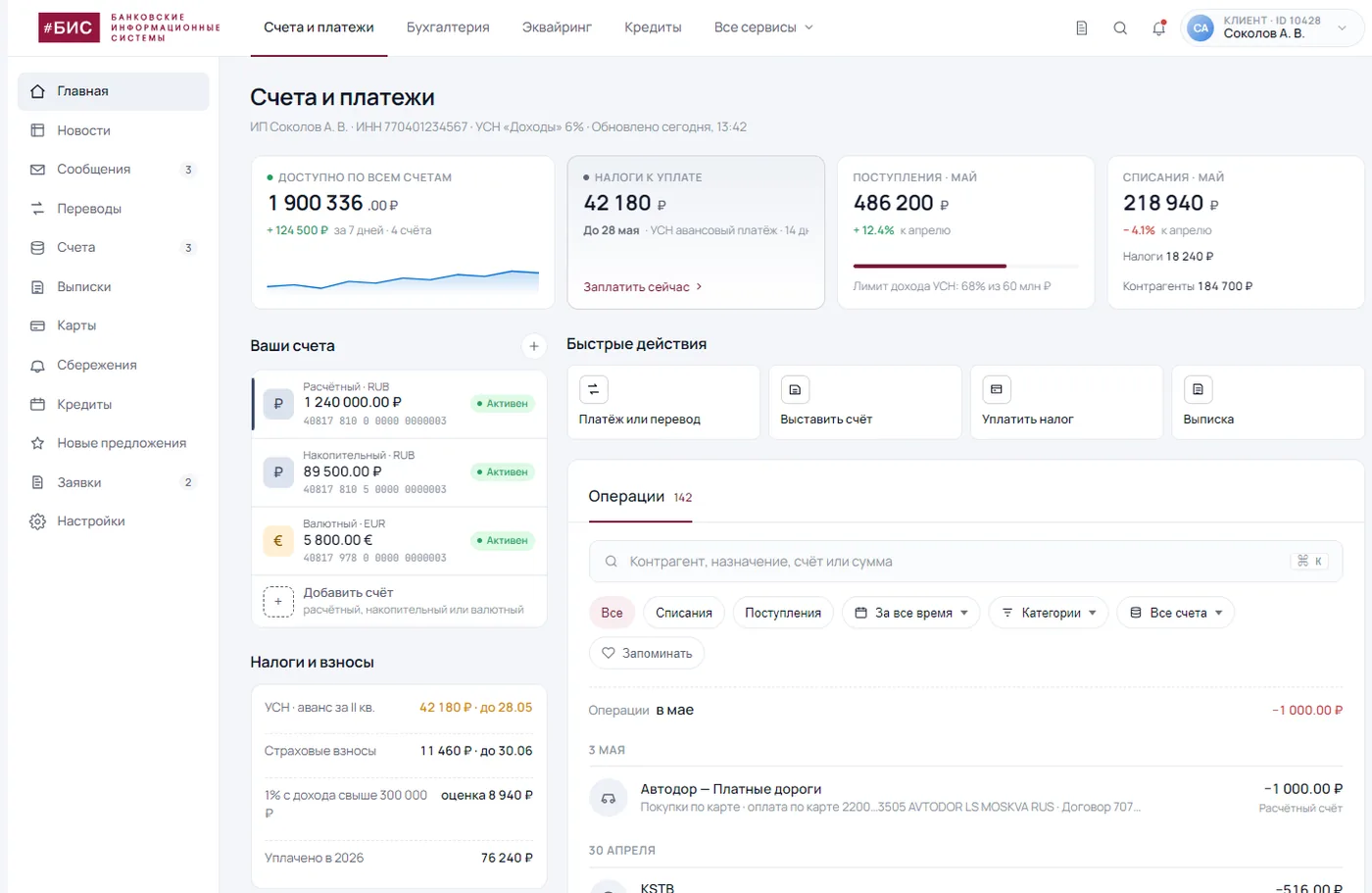
Task: Click the Операции 142 tab heading
Action: click(640, 497)
